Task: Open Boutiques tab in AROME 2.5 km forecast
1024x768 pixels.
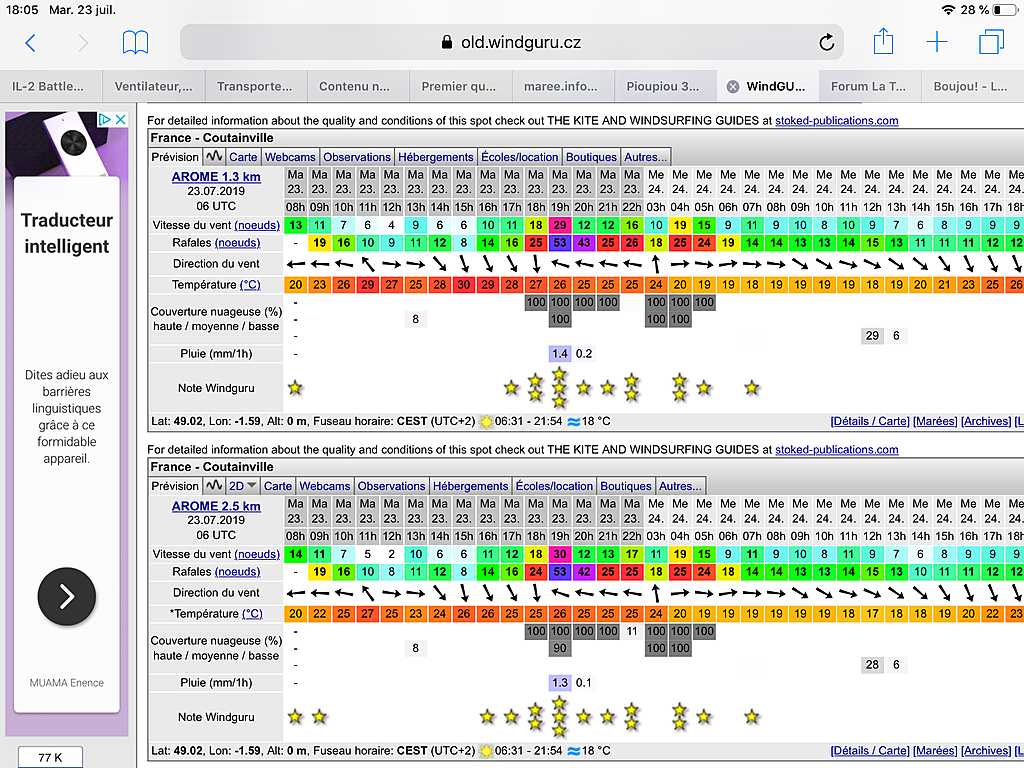Action: [626, 486]
